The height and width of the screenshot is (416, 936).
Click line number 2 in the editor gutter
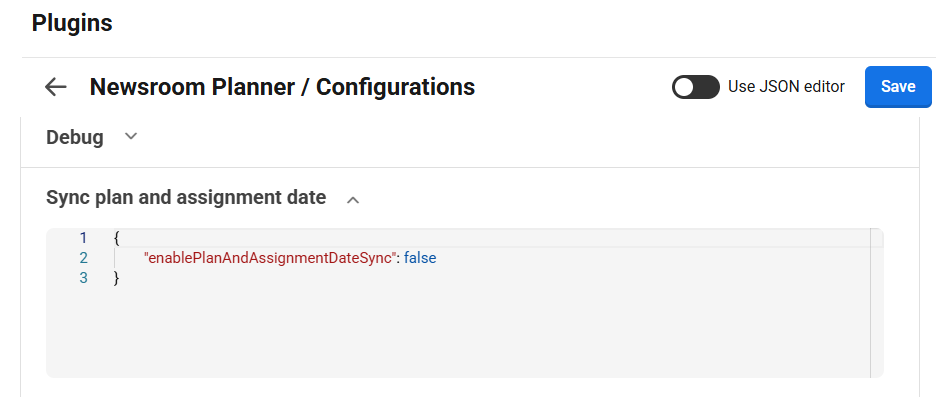(x=83, y=258)
